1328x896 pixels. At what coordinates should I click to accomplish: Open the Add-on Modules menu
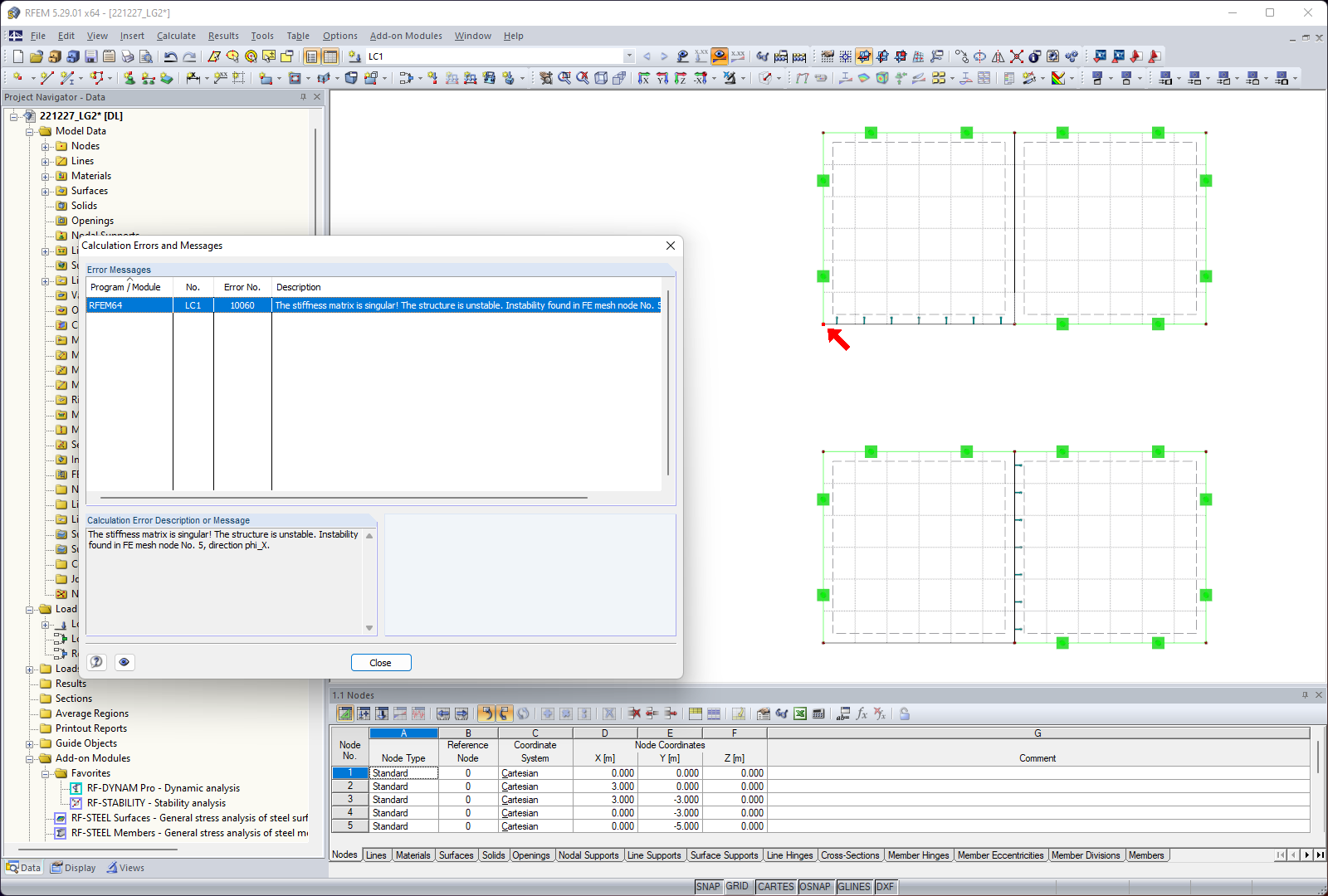tap(406, 36)
